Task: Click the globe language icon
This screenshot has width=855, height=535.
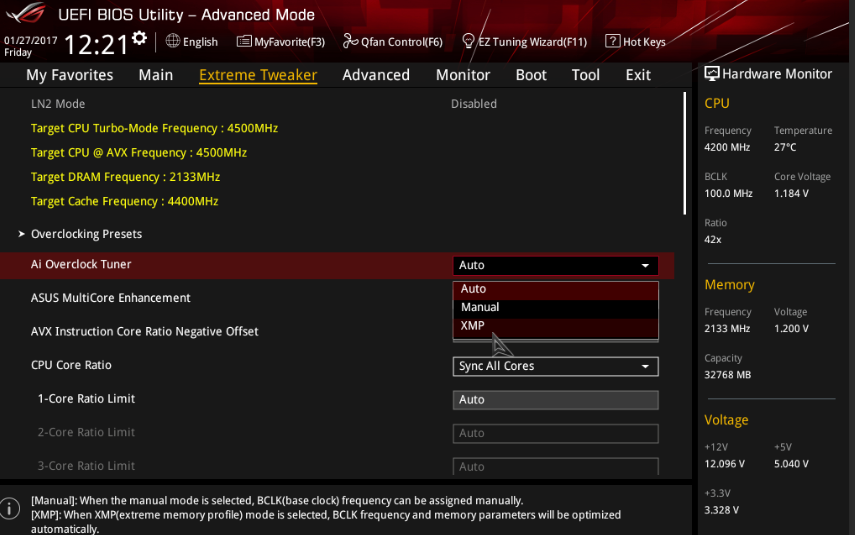Action: click(x=173, y=41)
